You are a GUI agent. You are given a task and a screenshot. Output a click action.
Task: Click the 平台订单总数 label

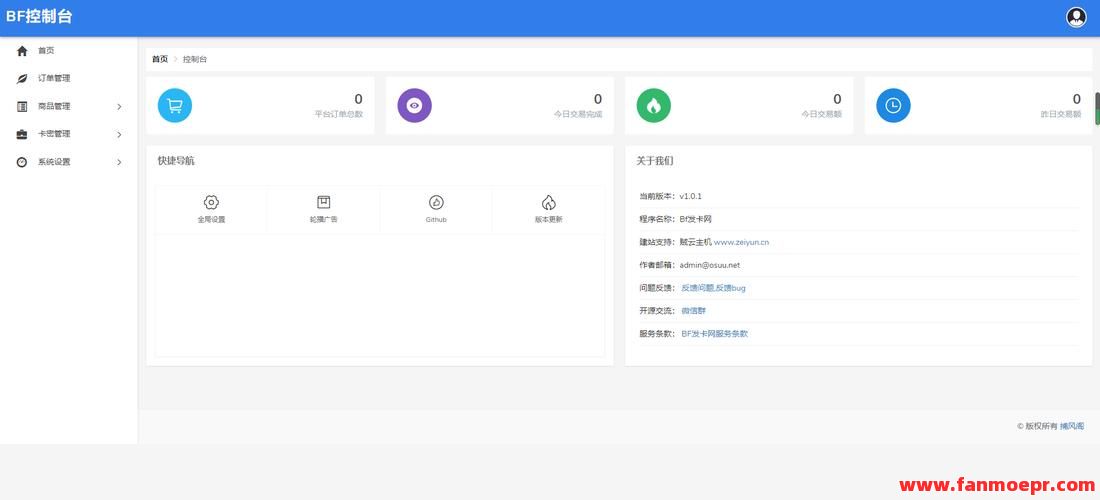[x=339, y=114]
